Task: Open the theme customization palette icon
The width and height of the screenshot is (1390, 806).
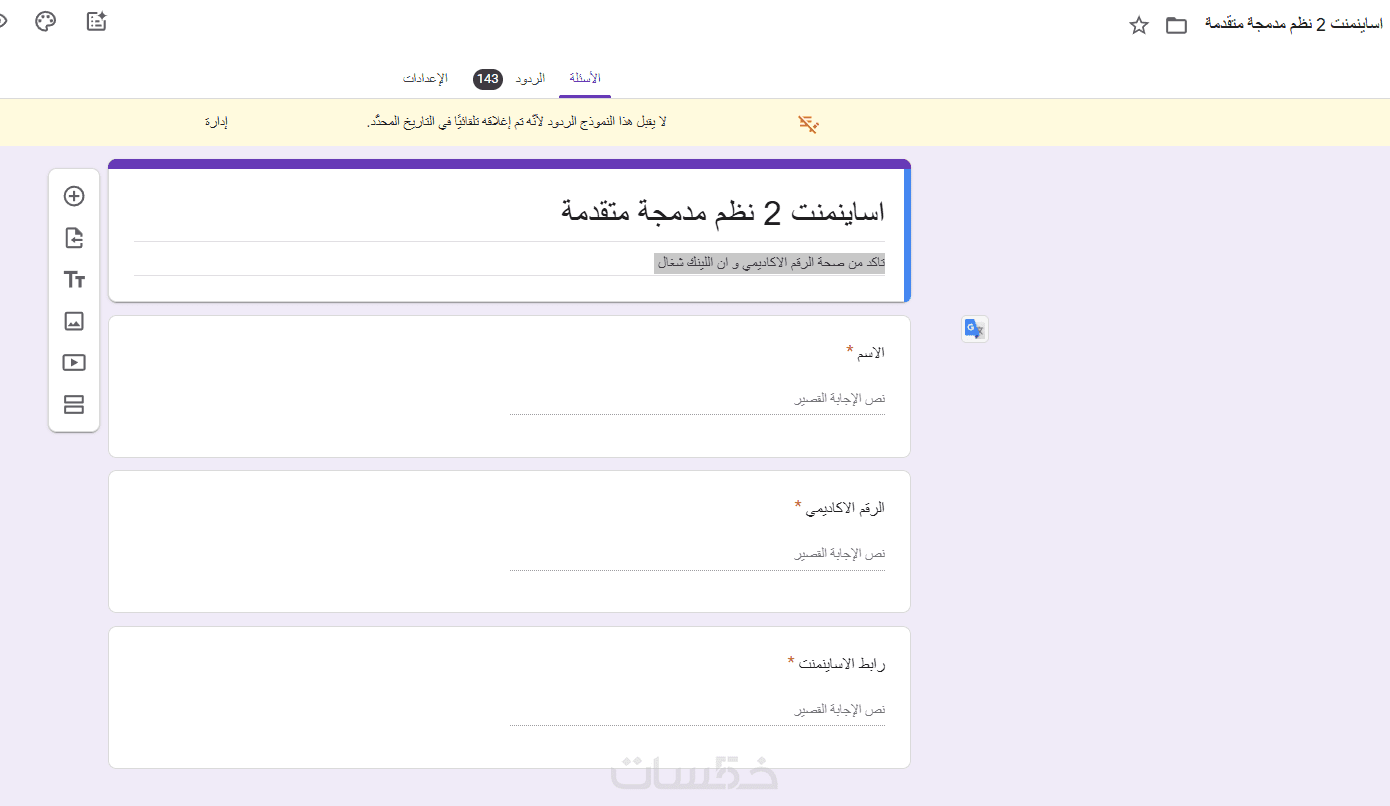Action: (x=46, y=21)
